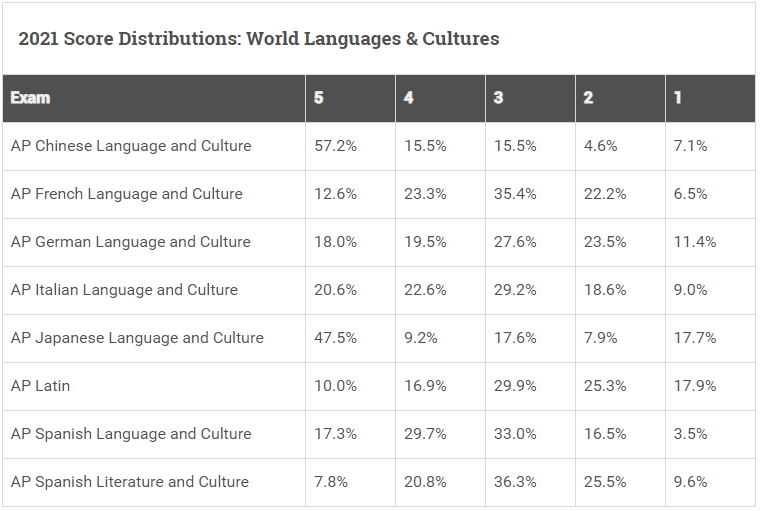
Task: Select AP Spanish Language and Culture
Action: [131, 434]
